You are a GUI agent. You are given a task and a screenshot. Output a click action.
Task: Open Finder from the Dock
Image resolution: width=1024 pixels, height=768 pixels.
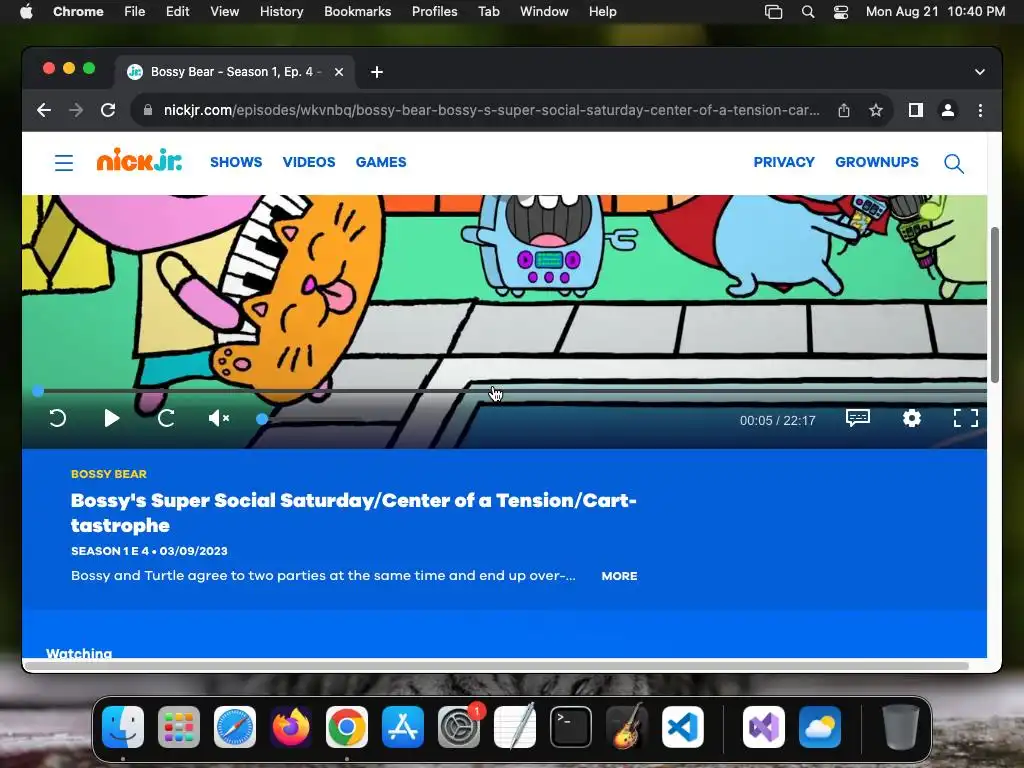[x=123, y=727]
